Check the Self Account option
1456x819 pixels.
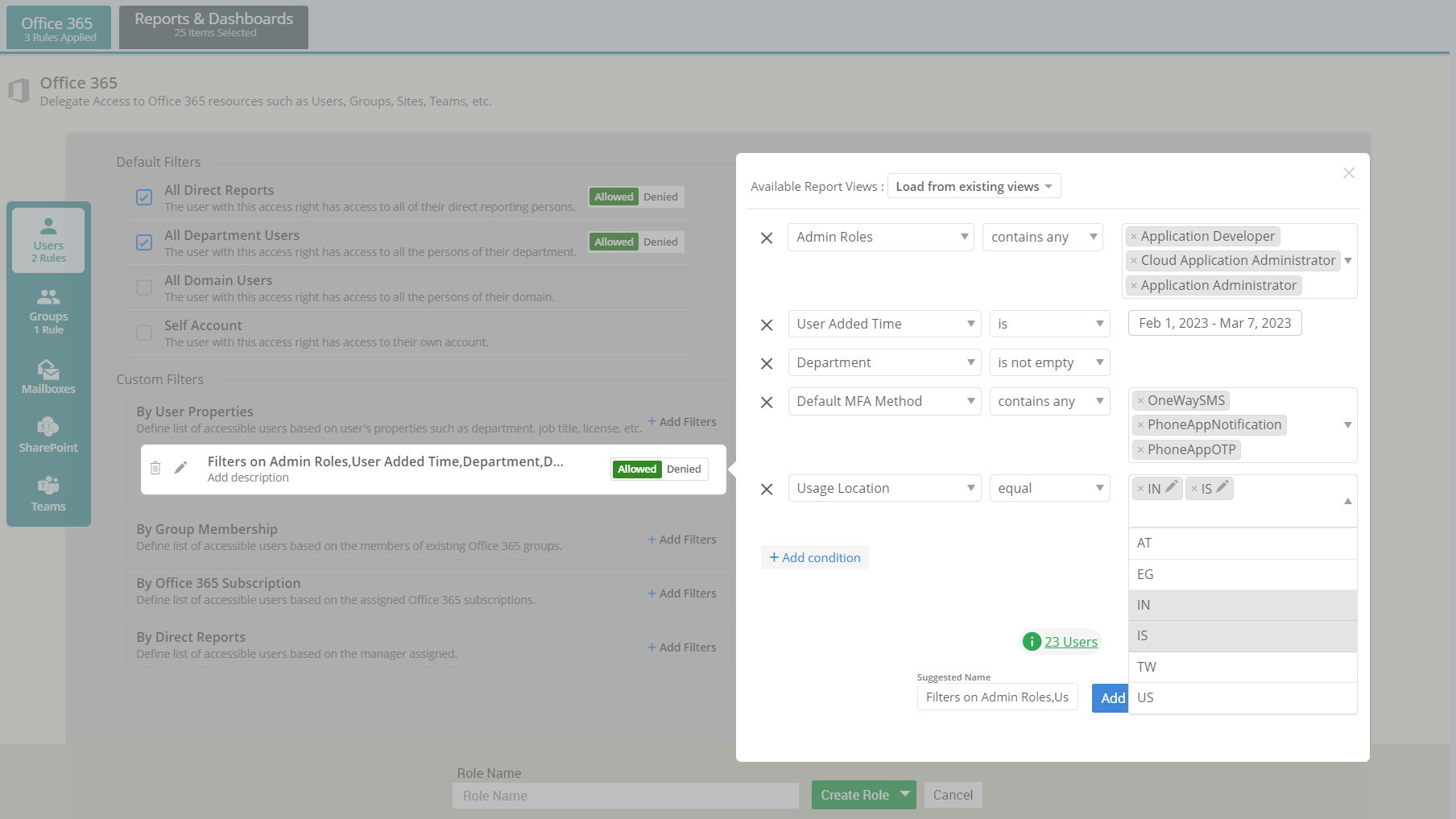(144, 332)
